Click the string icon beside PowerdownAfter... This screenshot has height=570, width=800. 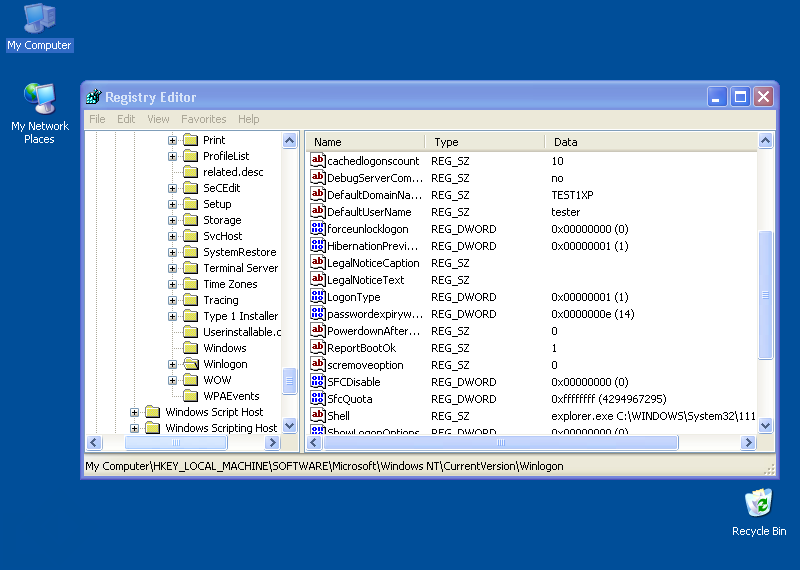click(x=317, y=331)
